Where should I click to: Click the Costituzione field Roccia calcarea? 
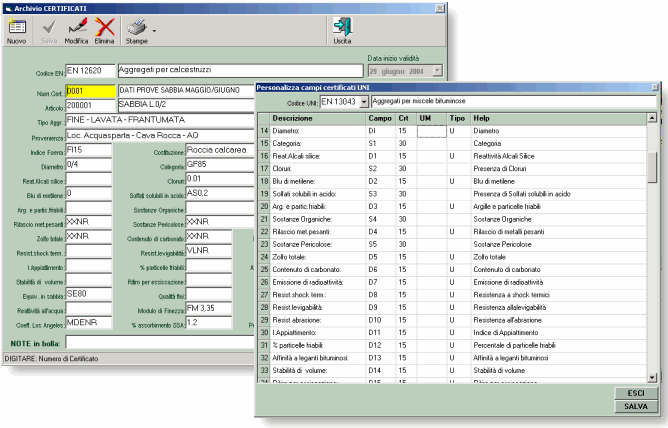(220, 150)
